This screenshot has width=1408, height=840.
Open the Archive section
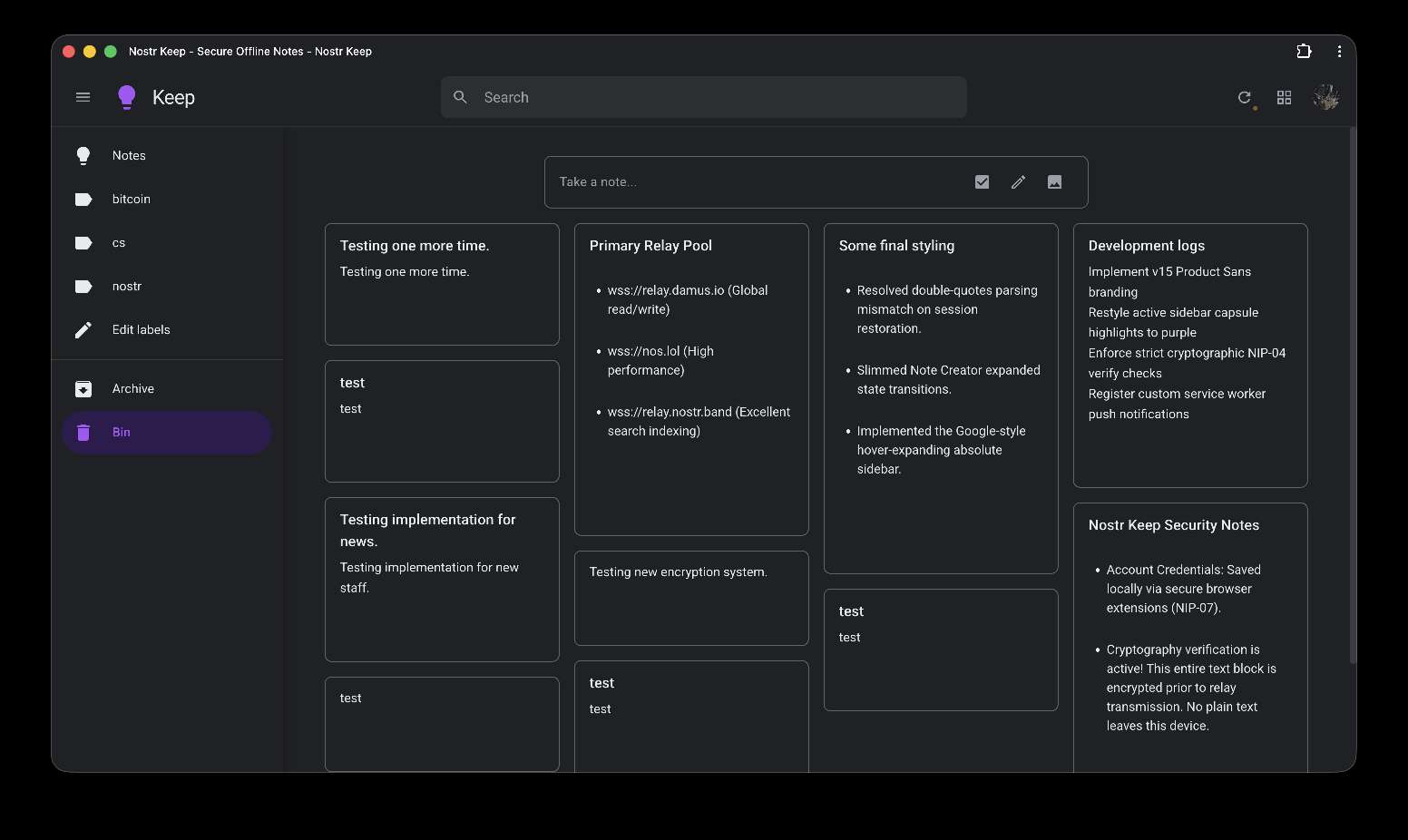[167, 389]
